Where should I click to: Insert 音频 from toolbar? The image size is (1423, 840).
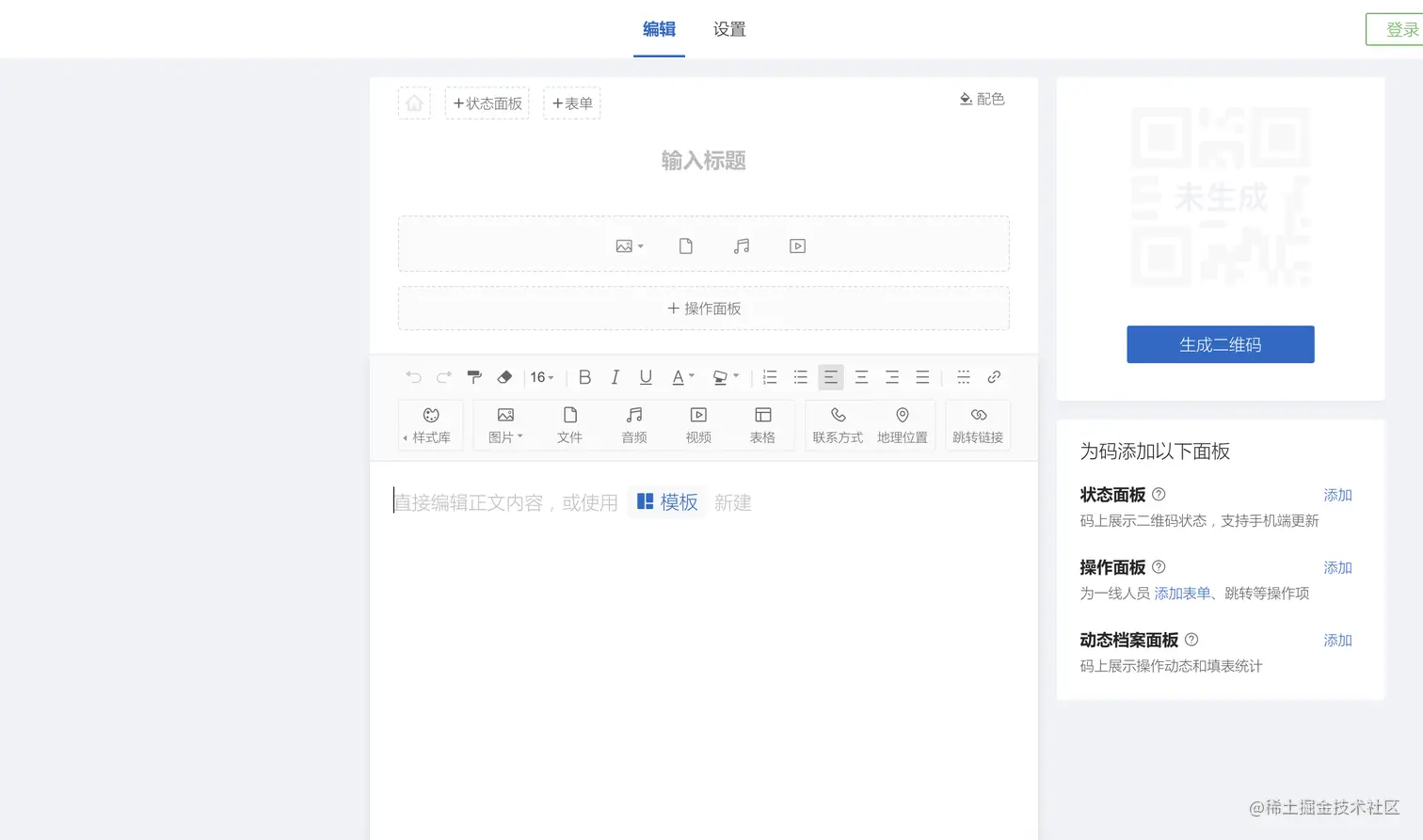click(x=634, y=425)
